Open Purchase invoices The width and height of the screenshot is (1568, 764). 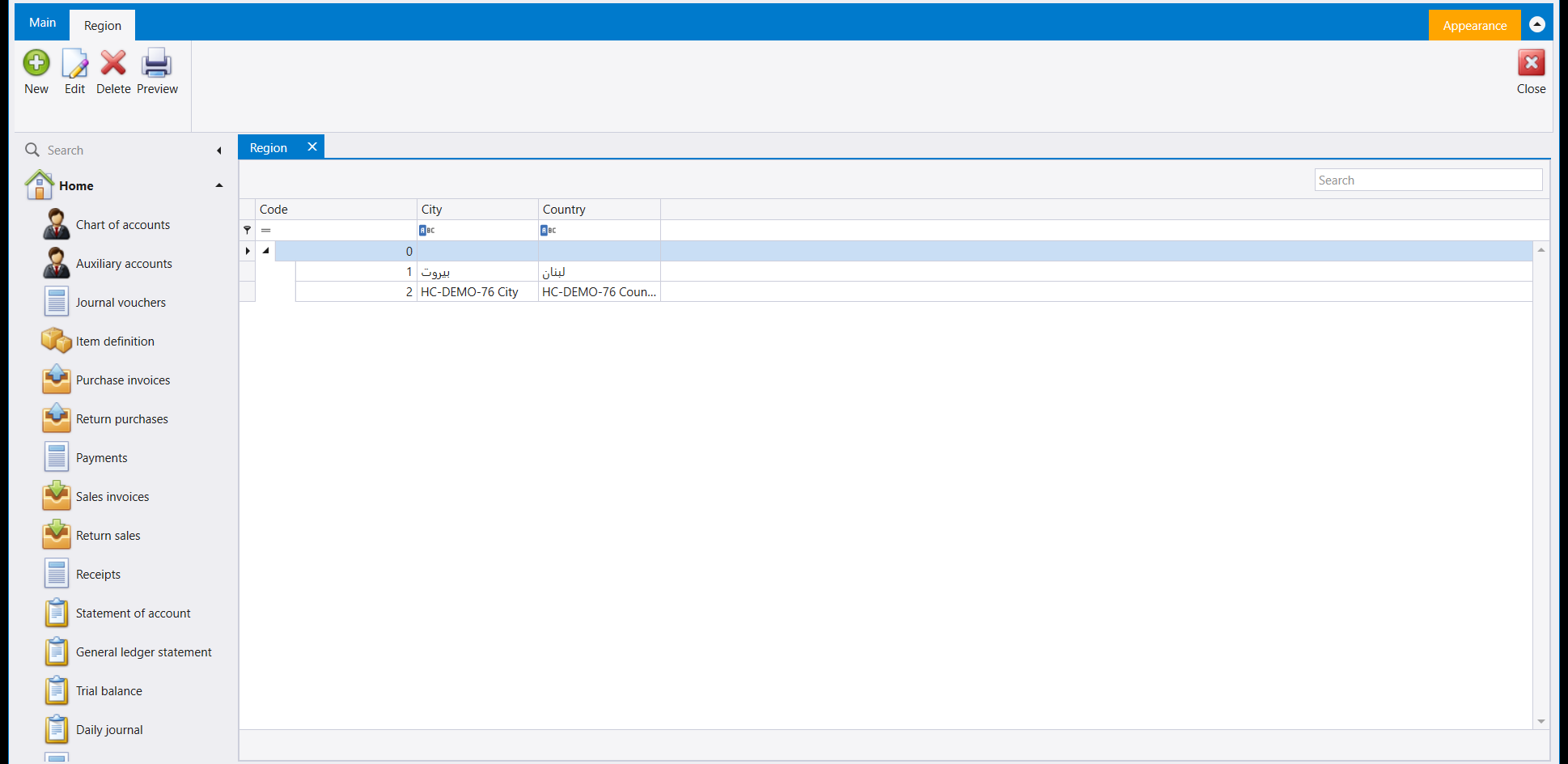point(123,380)
